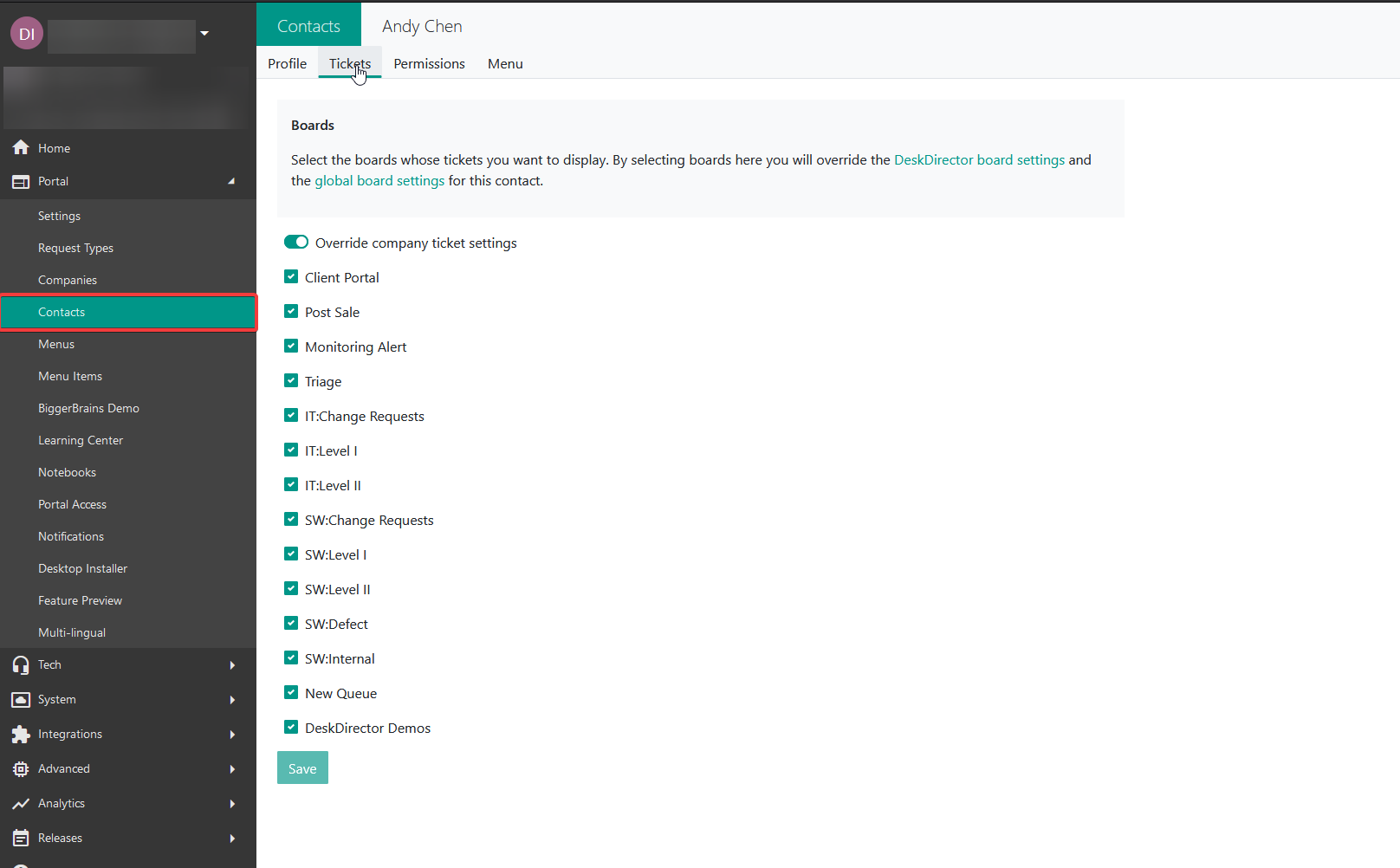Expand the Tech menu section

click(x=232, y=665)
